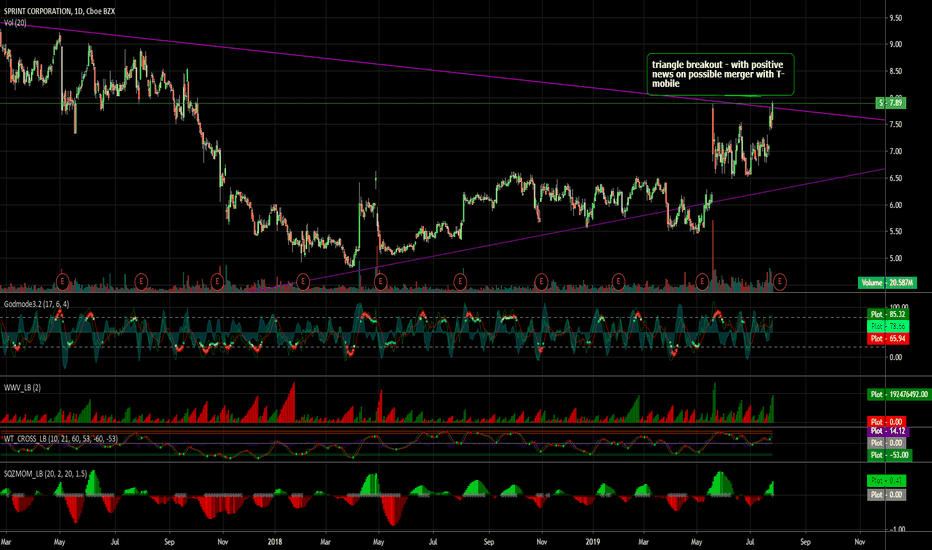
Task: Click the 9.50 price axis tick
Action: coord(895,18)
